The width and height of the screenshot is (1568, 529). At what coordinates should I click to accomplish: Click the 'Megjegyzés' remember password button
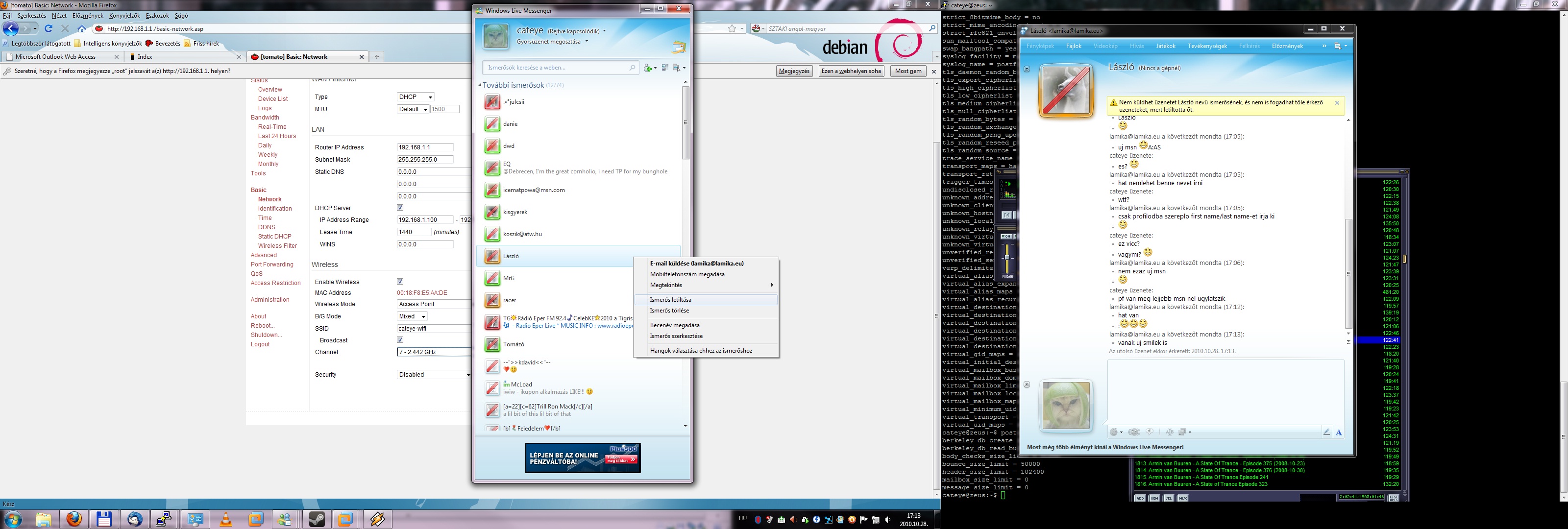pos(794,71)
